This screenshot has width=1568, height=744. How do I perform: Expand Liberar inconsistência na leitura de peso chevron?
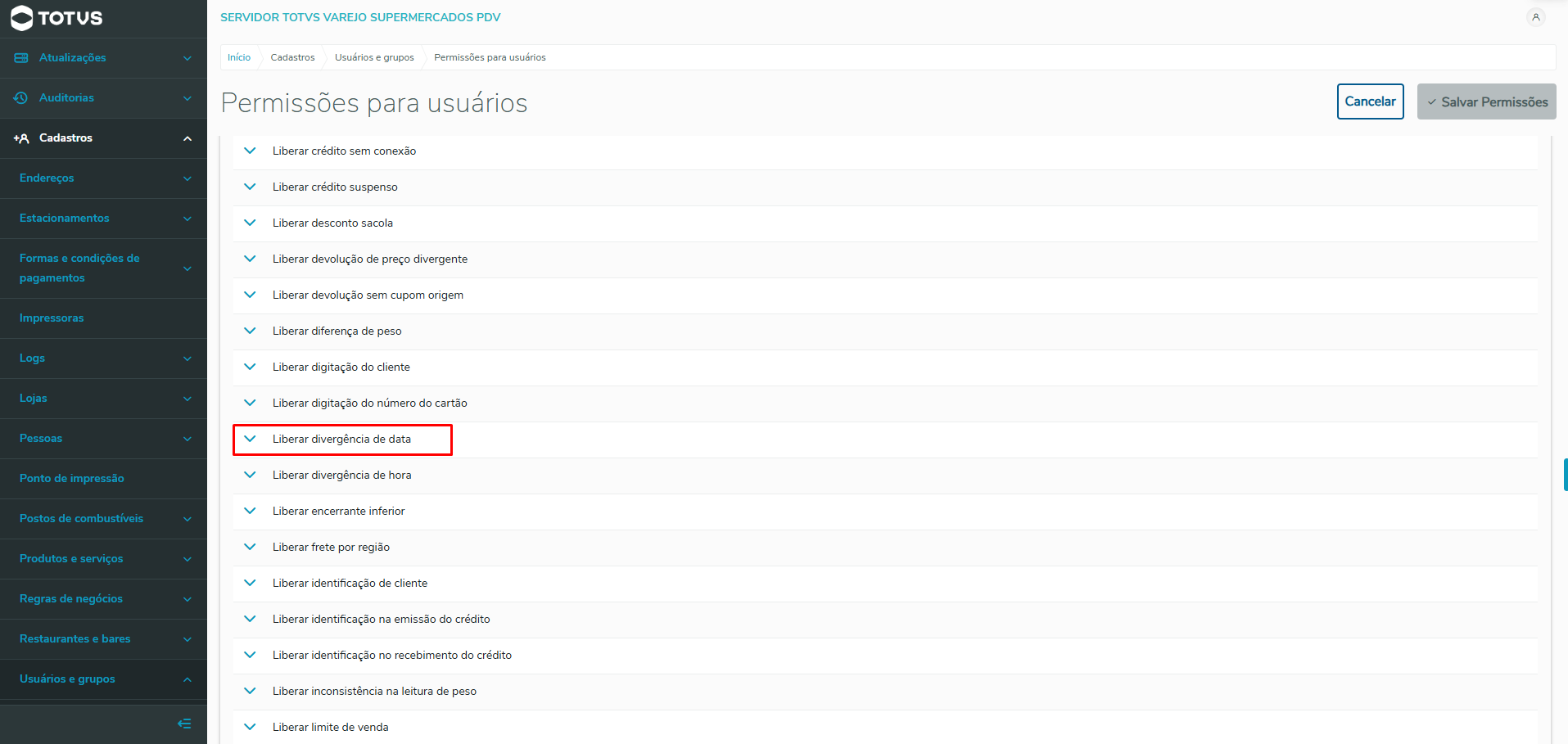click(x=250, y=691)
